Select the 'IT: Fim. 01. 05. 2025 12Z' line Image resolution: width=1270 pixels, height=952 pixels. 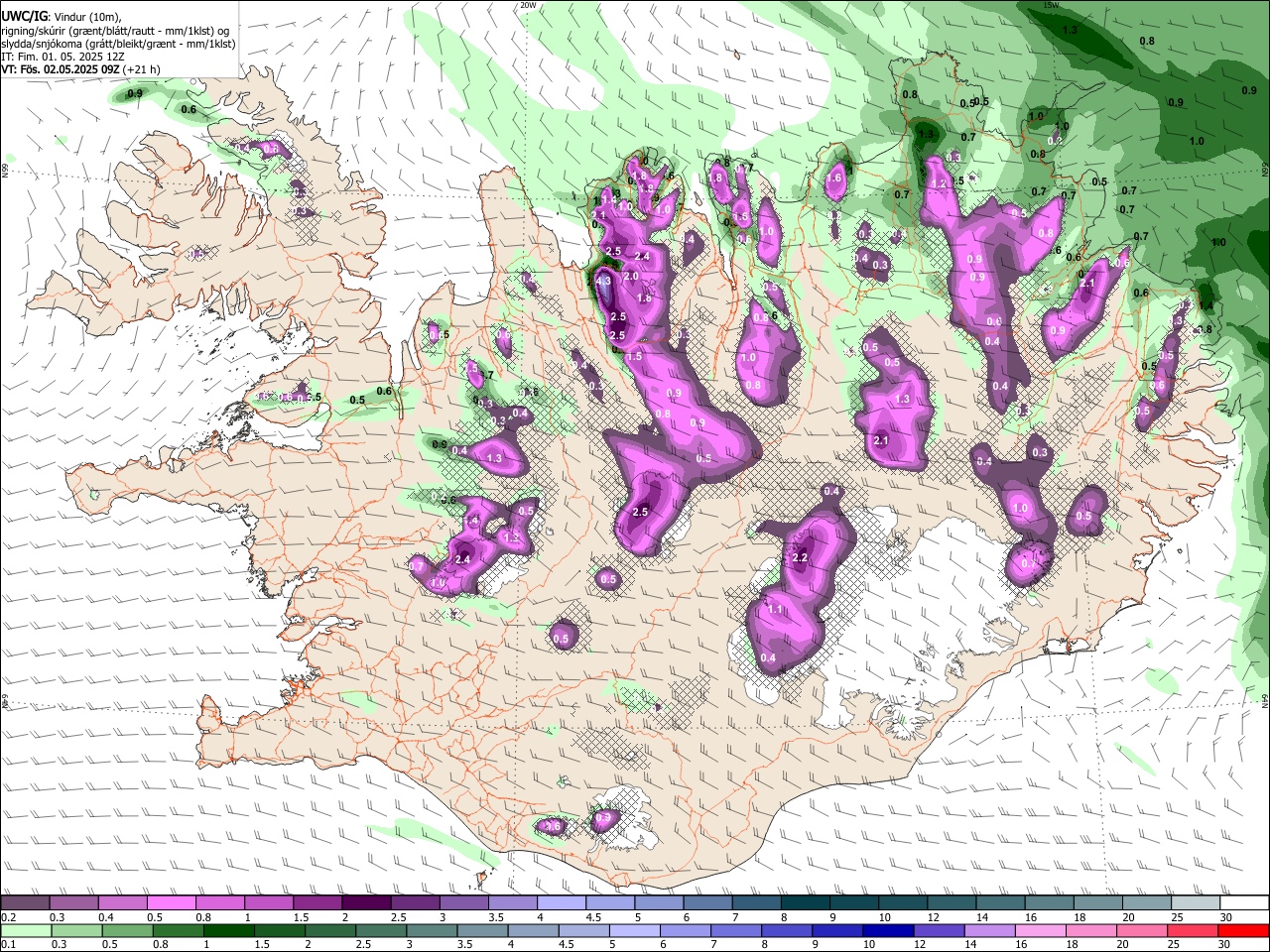coord(63,57)
